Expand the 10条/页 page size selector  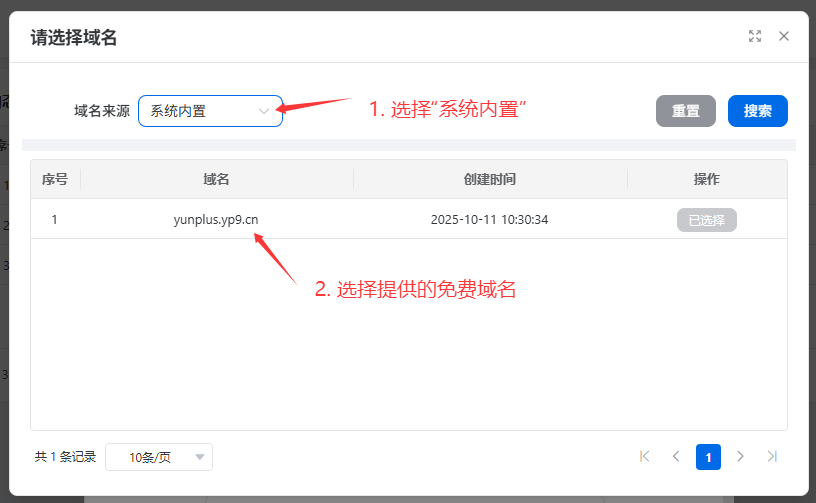(158, 457)
